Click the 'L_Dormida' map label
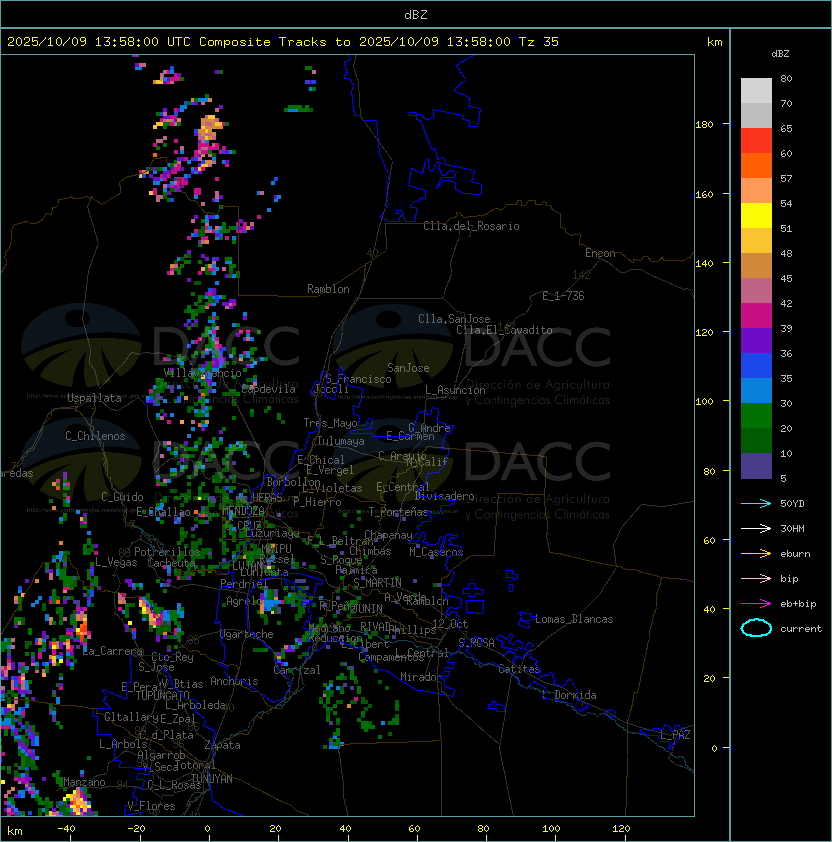Screen dimensions: 832x842 point(569,695)
